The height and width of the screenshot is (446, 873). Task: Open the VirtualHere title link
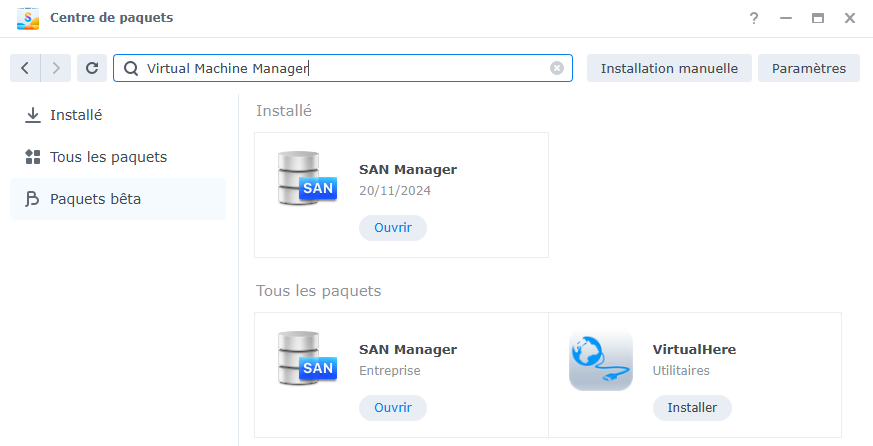click(694, 350)
